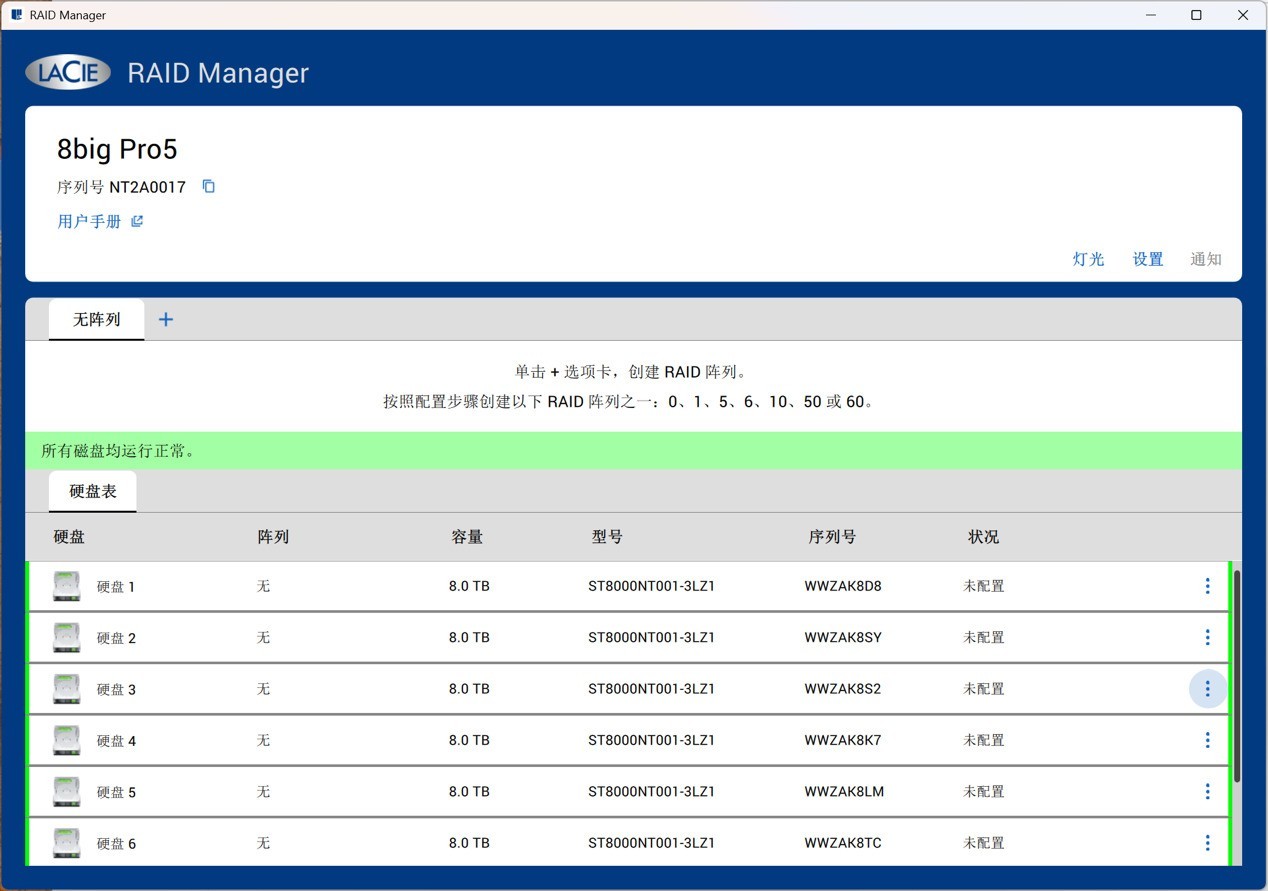This screenshot has height=891, width=1268.
Task: Click the drive table vertical scrollbar
Action: (1237, 676)
